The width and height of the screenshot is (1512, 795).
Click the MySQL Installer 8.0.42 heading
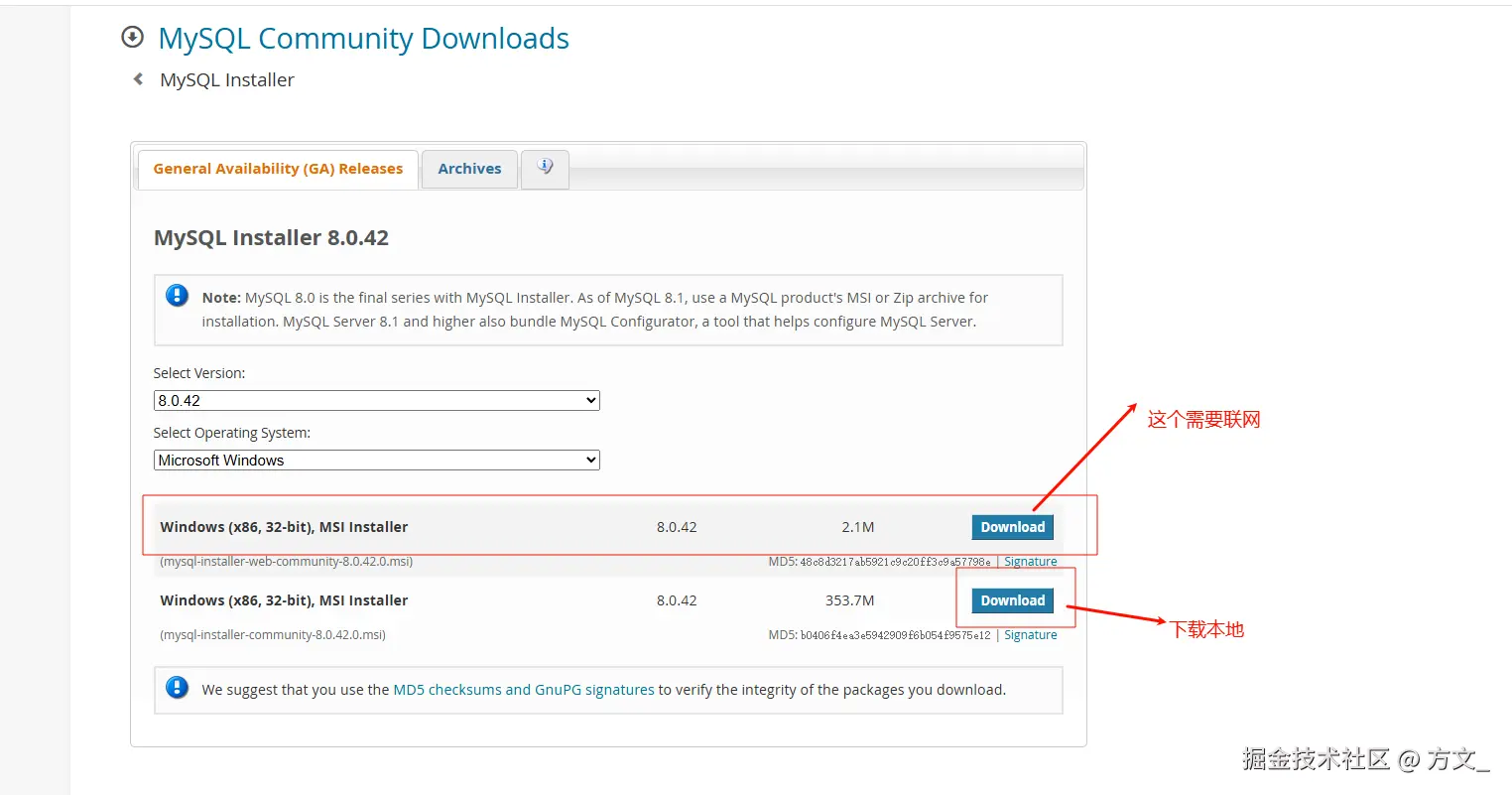tap(271, 238)
